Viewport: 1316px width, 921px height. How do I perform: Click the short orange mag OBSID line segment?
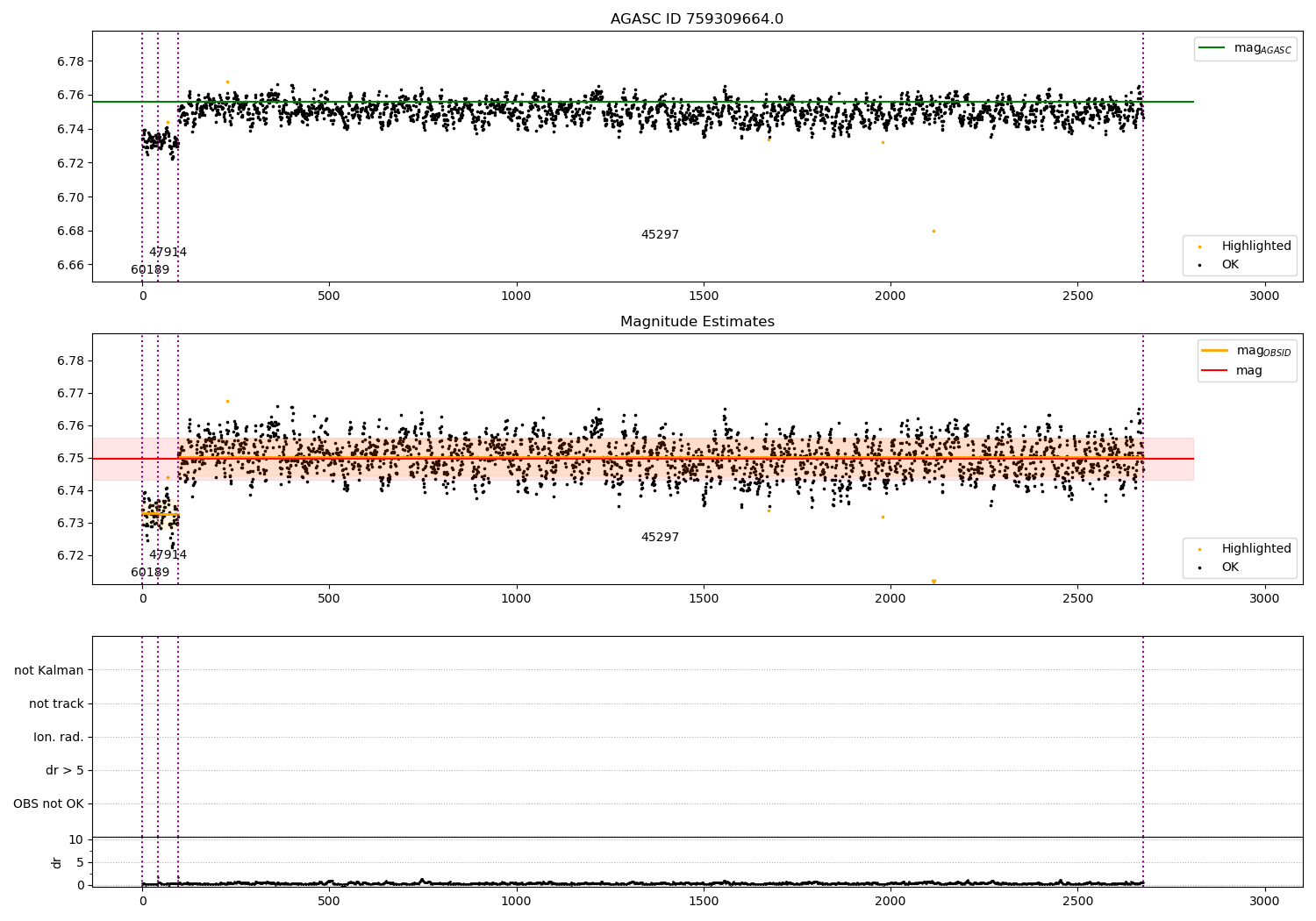(x=161, y=514)
